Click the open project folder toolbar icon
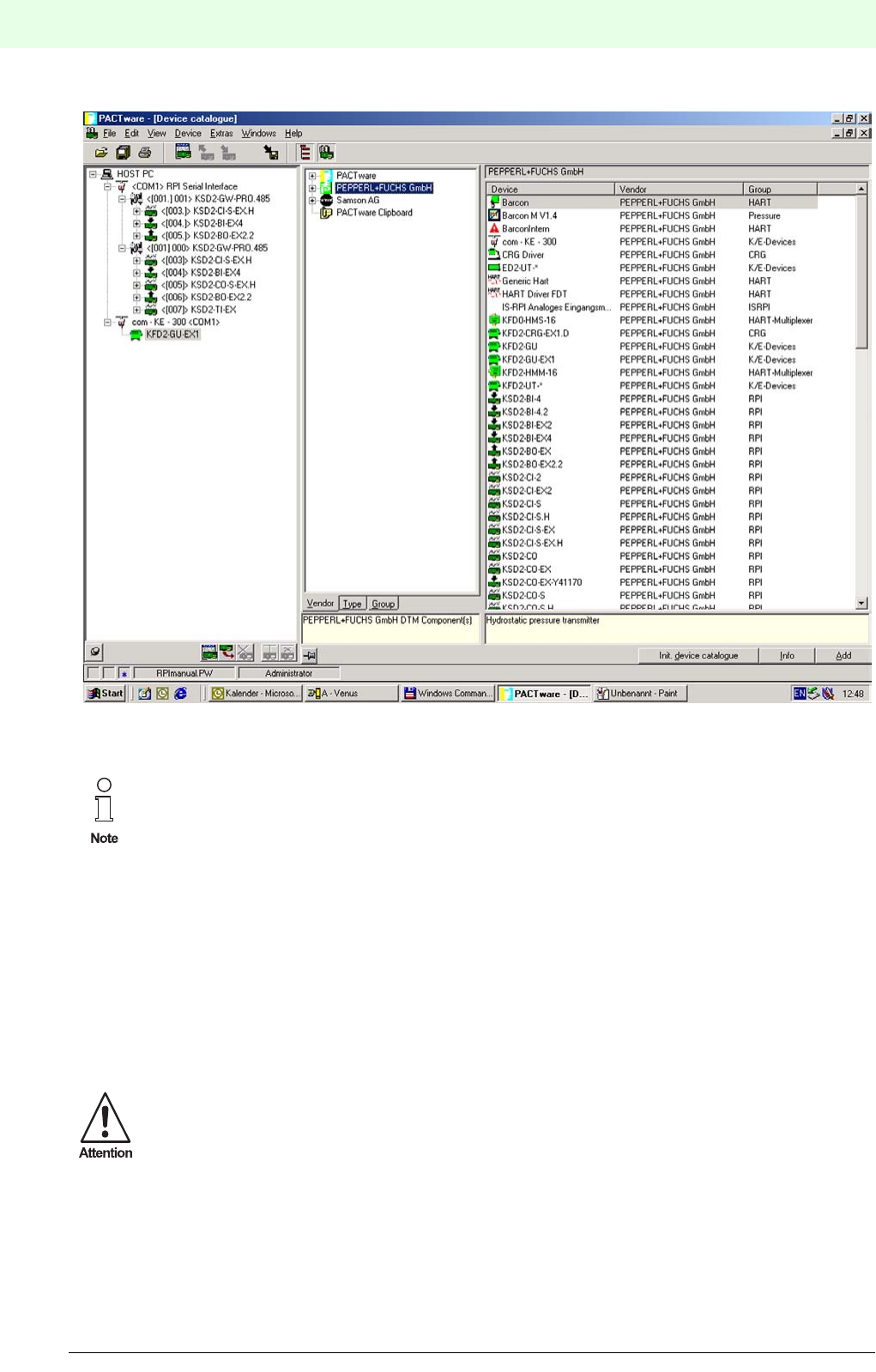Image resolution: width=876 pixels, height=1372 pixels. tap(101, 153)
